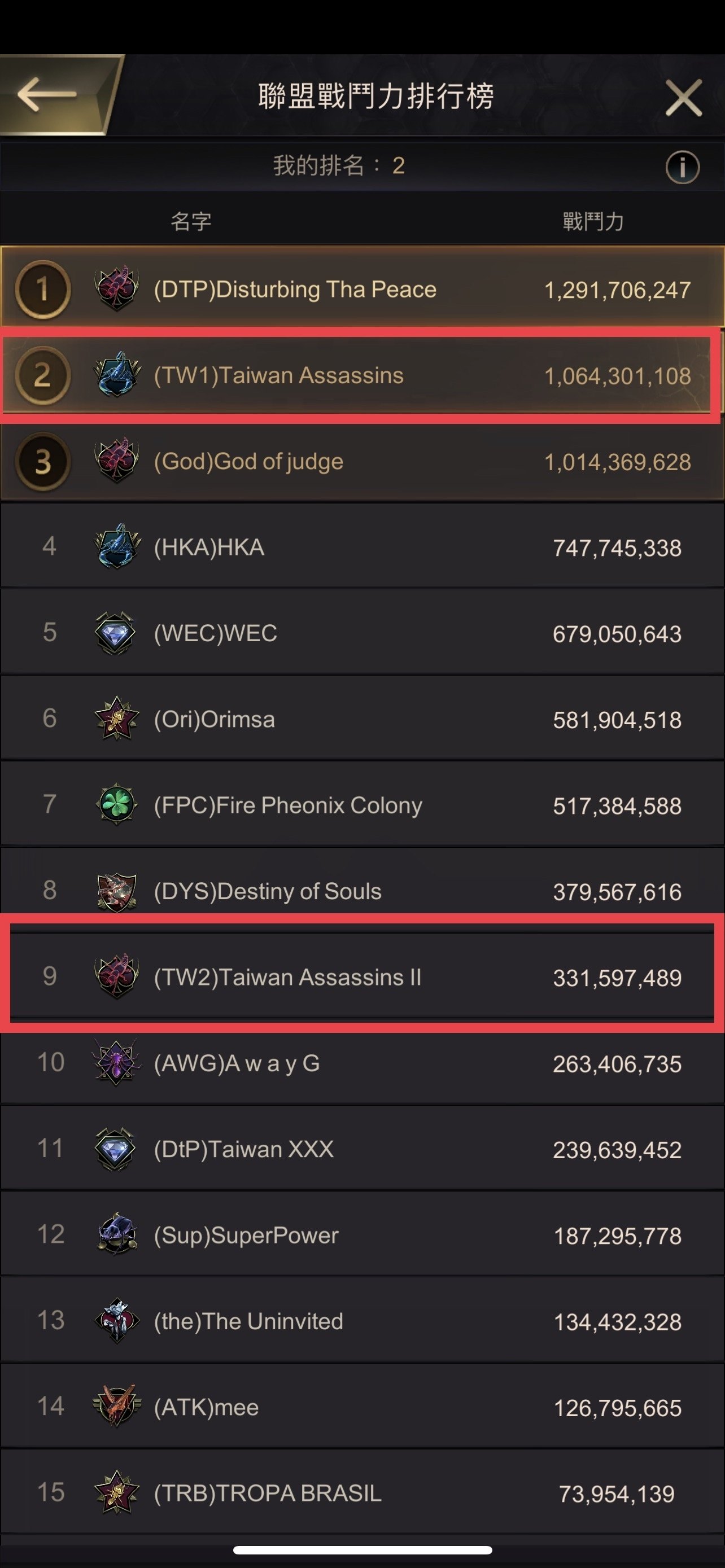The image size is (725, 1568).
Task: Close the alliance power ranking window
Action: coord(683,98)
